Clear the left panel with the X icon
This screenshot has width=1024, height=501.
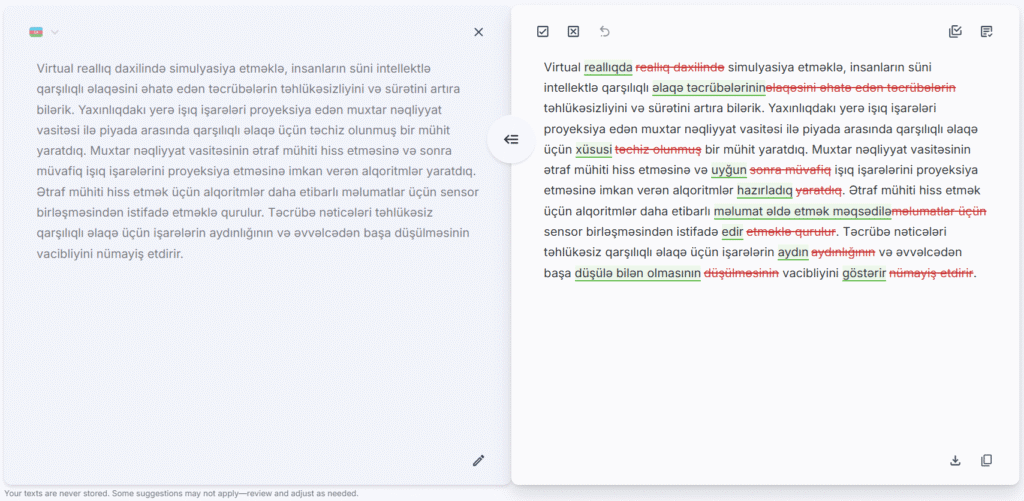[x=478, y=32]
